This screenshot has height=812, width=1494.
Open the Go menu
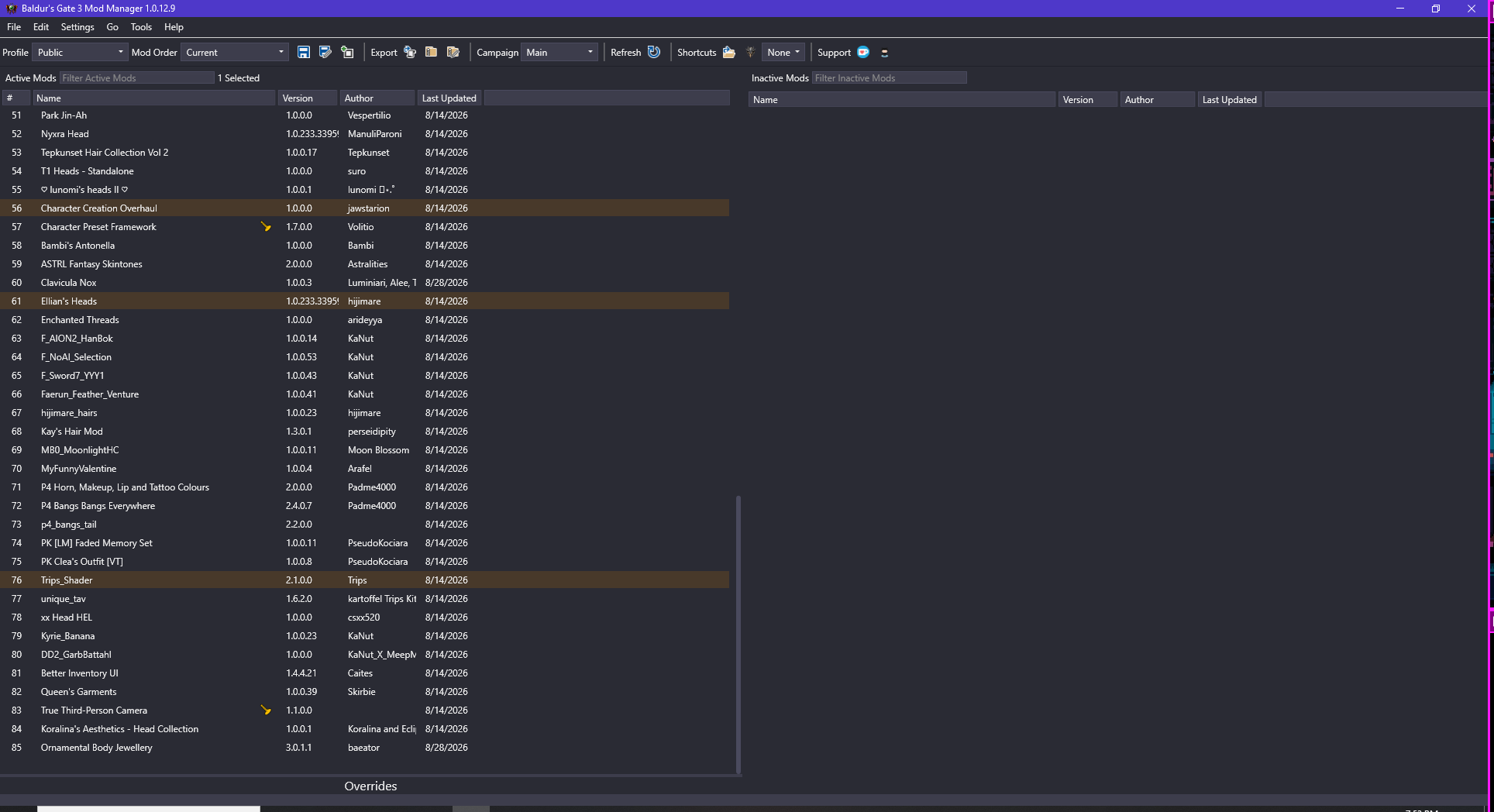[x=112, y=26]
